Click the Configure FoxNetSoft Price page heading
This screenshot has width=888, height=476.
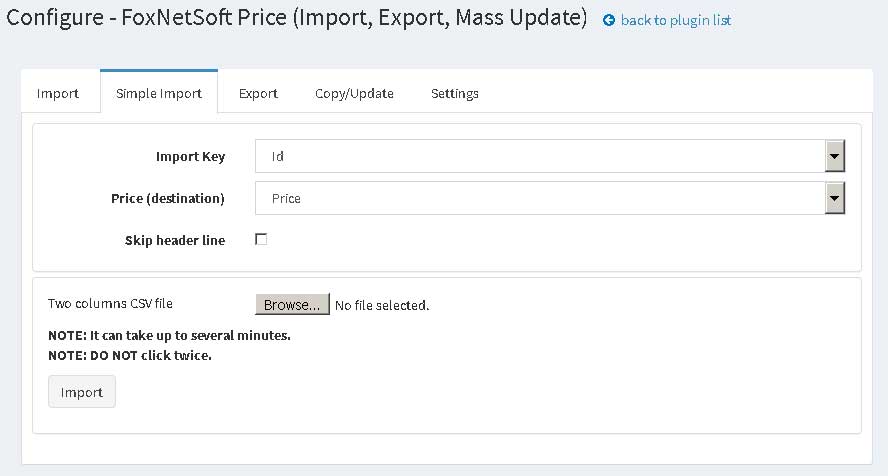tap(297, 18)
